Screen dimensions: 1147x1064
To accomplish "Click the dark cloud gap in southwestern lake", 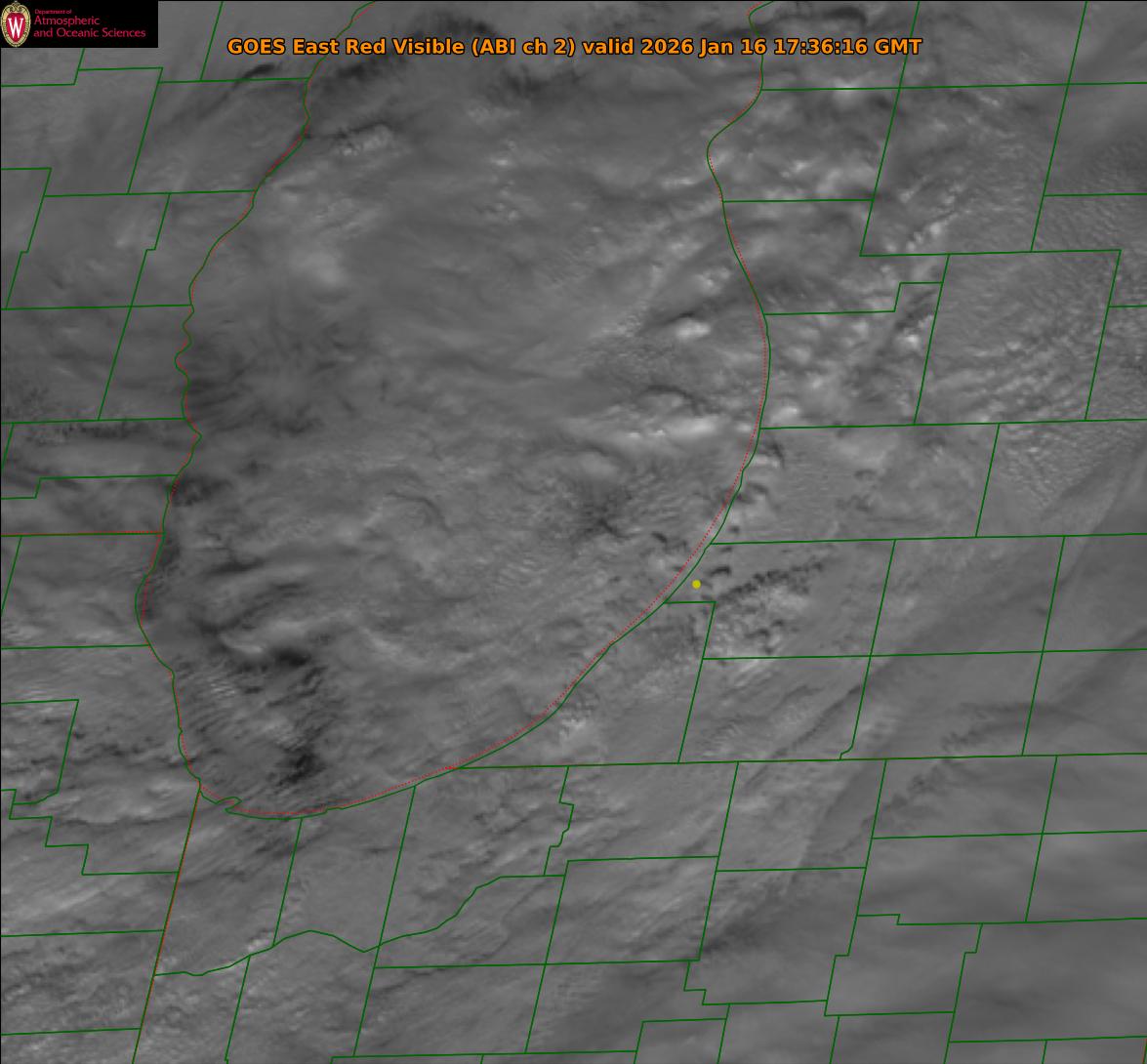I will point(298,761).
